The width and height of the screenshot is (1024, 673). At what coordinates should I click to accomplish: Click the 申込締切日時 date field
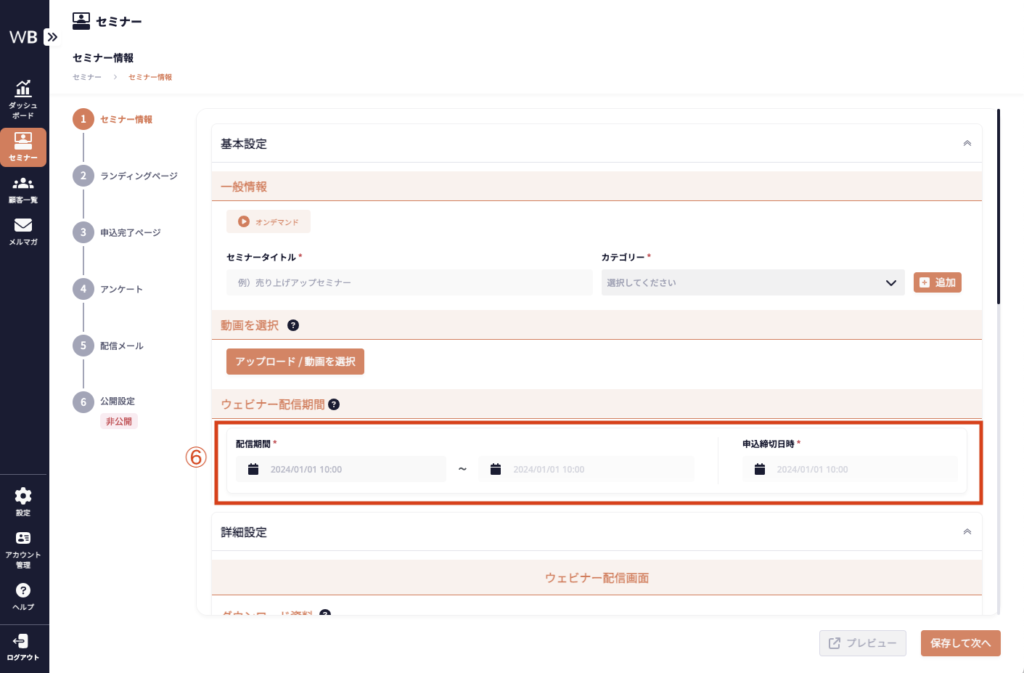point(849,469)
